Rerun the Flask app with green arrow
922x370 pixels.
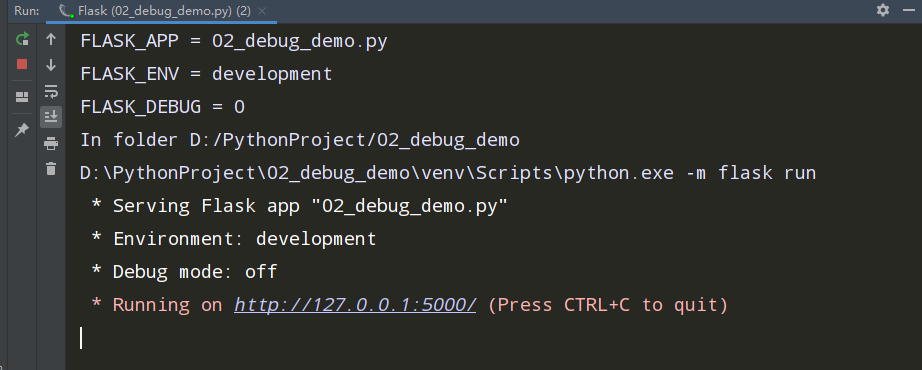22,39
